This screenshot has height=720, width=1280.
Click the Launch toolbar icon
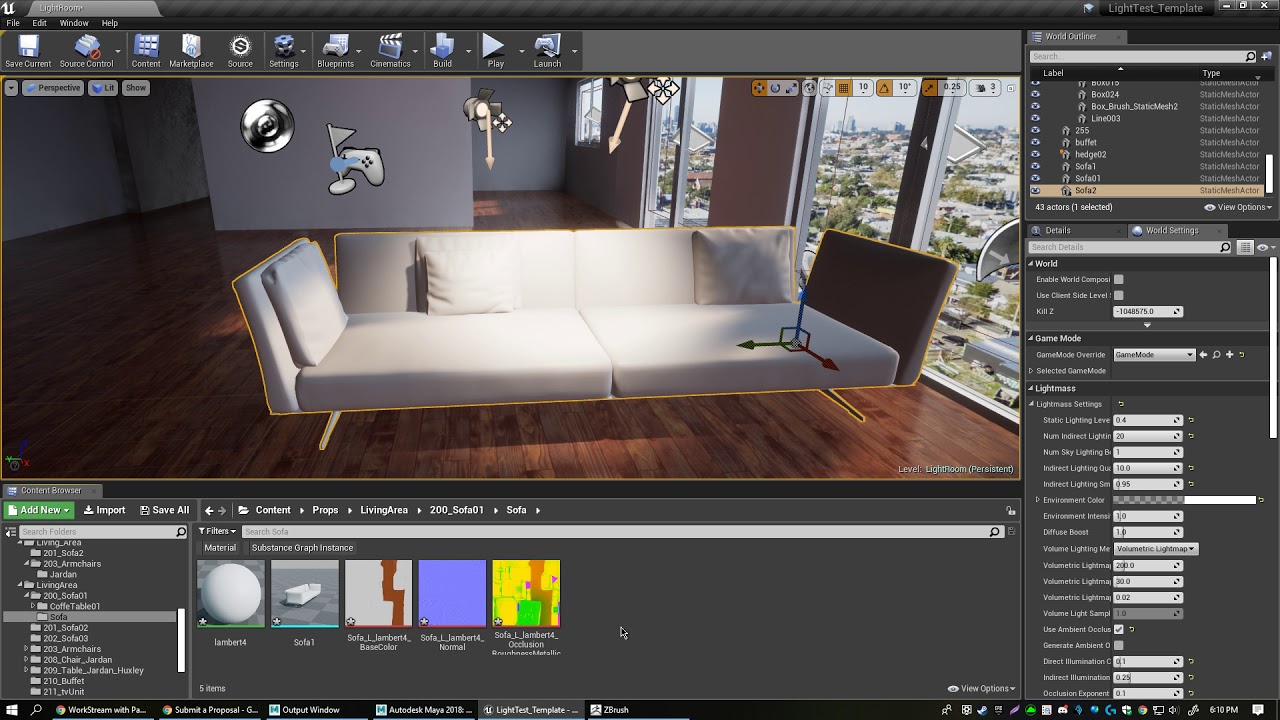pos(547,51)
